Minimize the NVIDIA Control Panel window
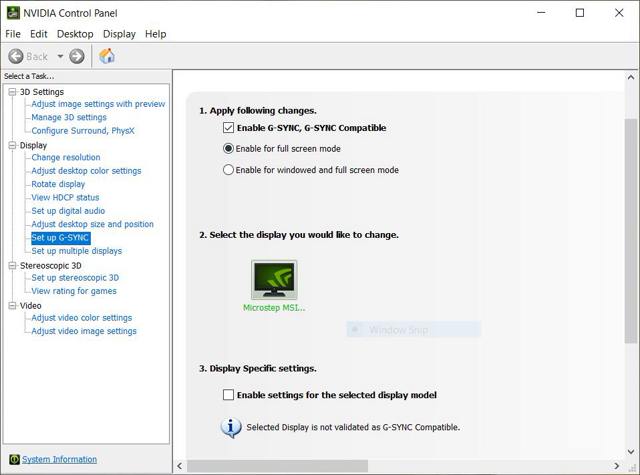Viewport: 640px width, 475px height. pyautogui.click(x=541, y=13)
